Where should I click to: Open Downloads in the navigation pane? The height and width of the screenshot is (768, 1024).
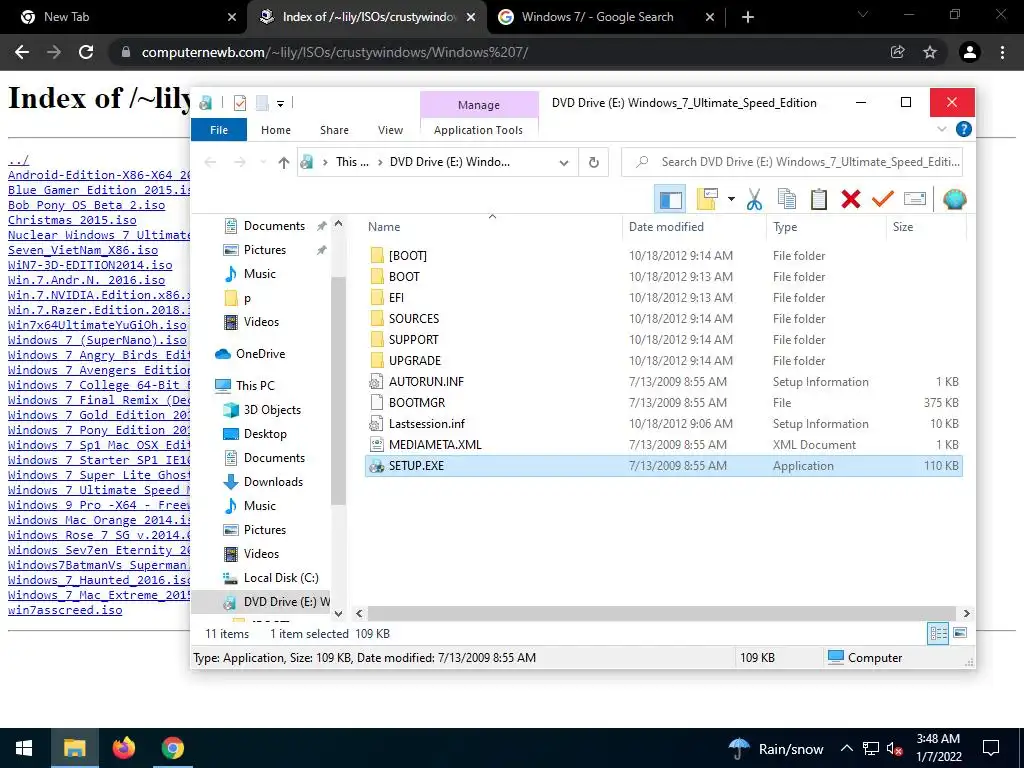[x=273, y=482]
